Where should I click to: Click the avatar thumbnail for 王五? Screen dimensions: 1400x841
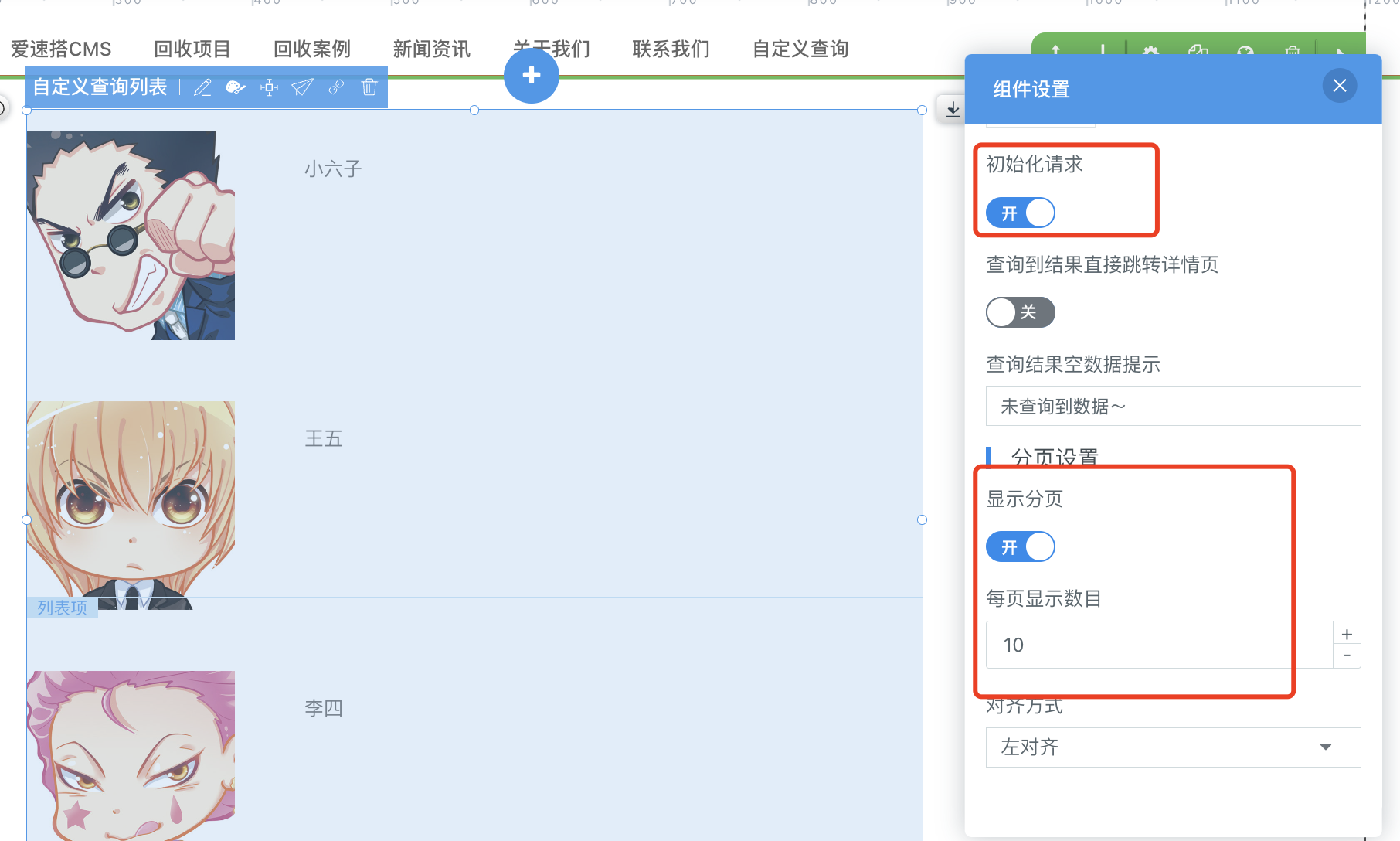pyautogui.click(x=131, y=505)
